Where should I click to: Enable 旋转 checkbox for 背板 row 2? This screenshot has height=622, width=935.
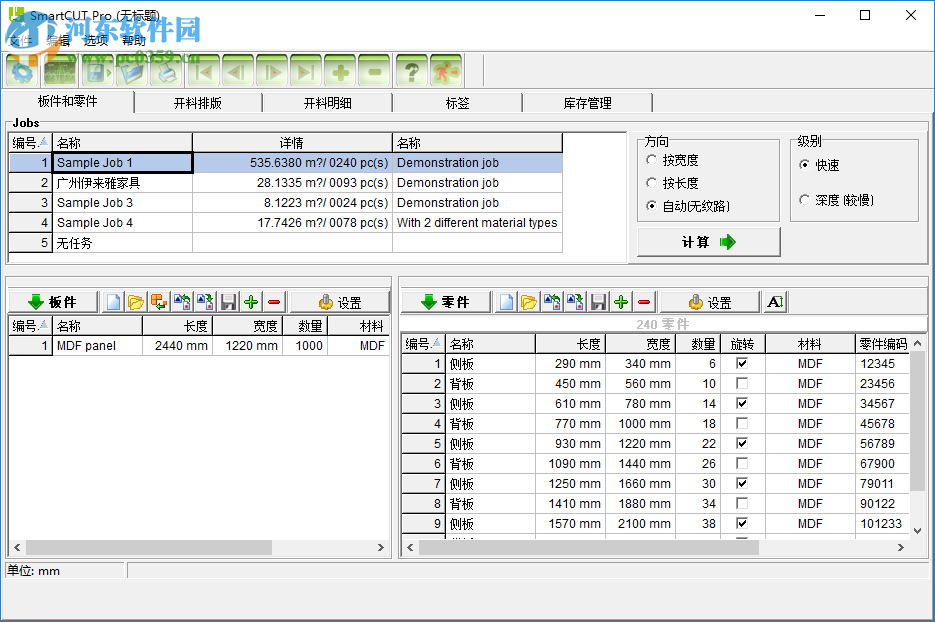(741, 383)
